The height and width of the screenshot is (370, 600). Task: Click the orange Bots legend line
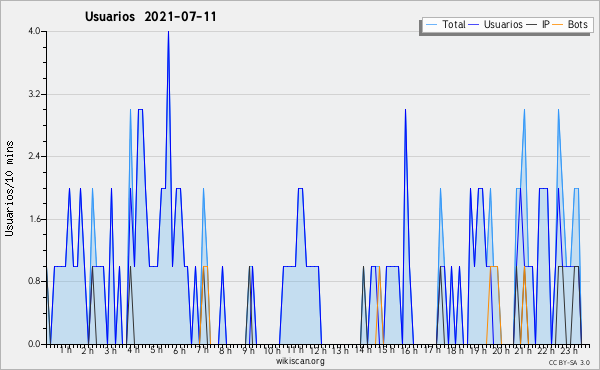559,25
